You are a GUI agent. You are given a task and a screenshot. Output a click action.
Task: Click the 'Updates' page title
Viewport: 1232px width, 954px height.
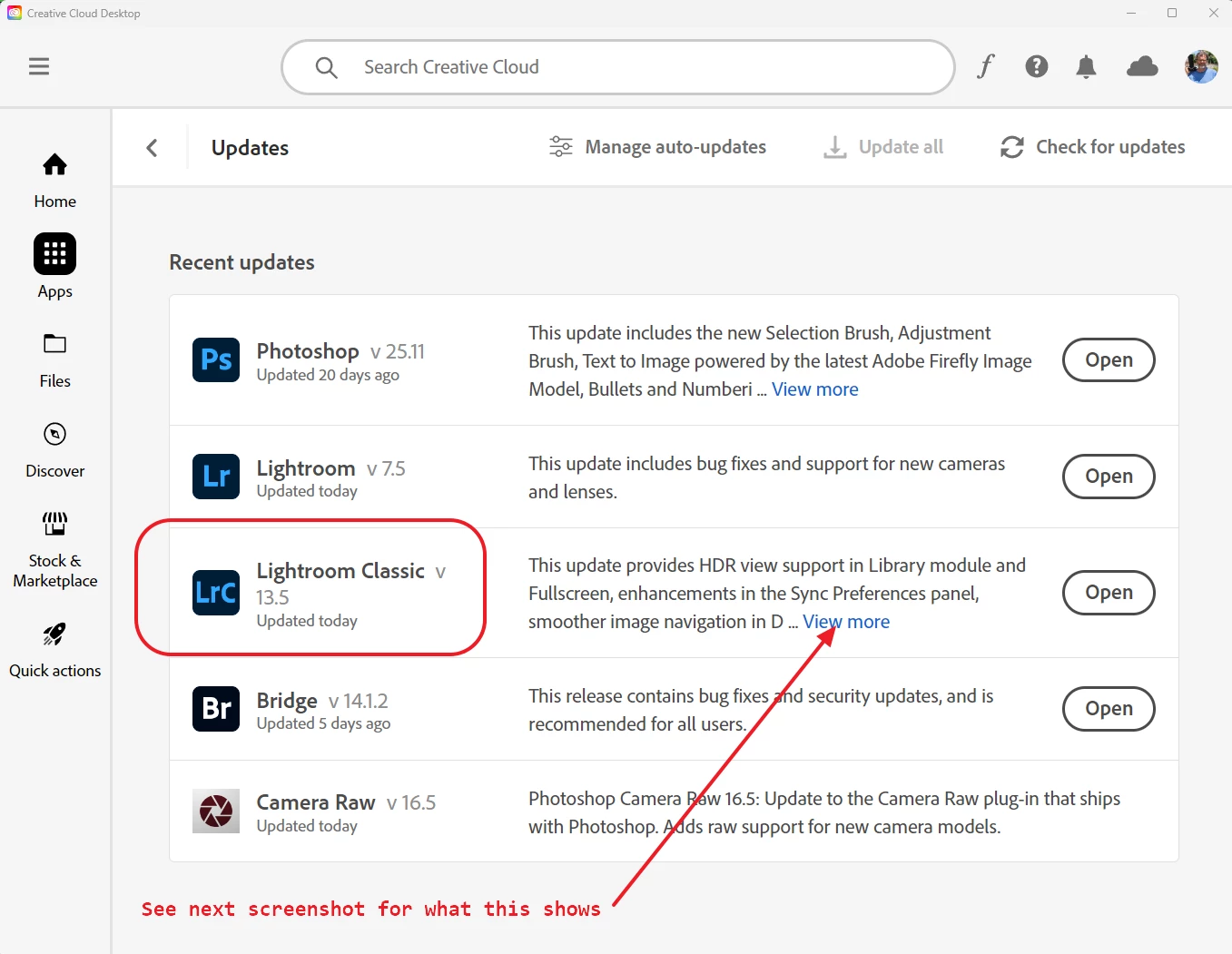point(250,148)
